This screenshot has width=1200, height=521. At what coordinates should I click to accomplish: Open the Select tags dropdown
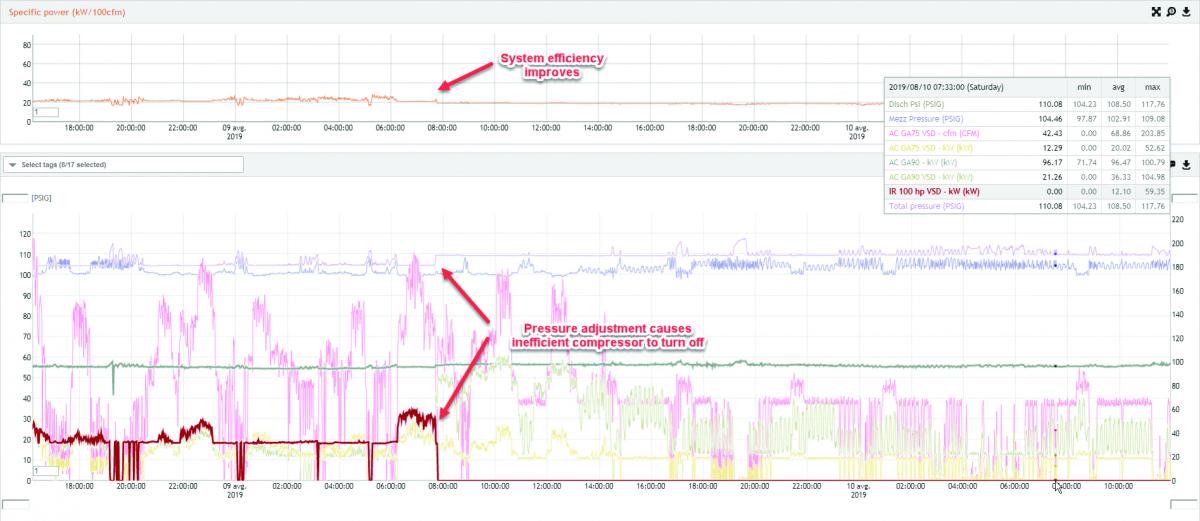click(123, 165)
